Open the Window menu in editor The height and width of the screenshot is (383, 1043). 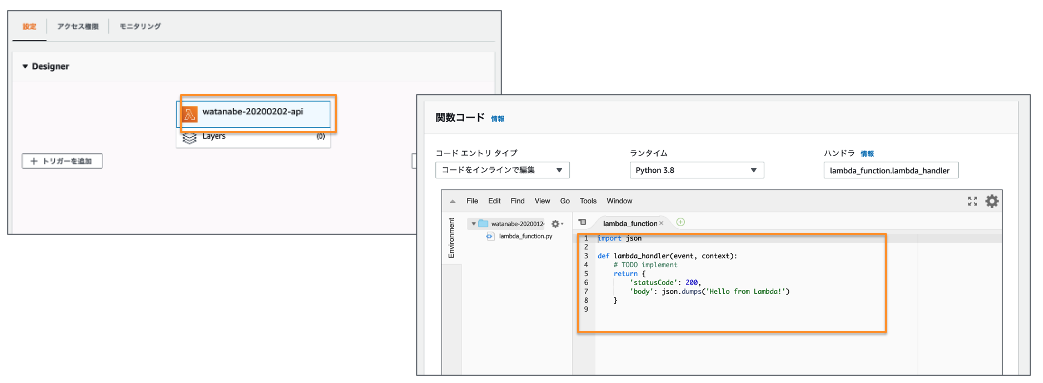(x=619, y=201)
